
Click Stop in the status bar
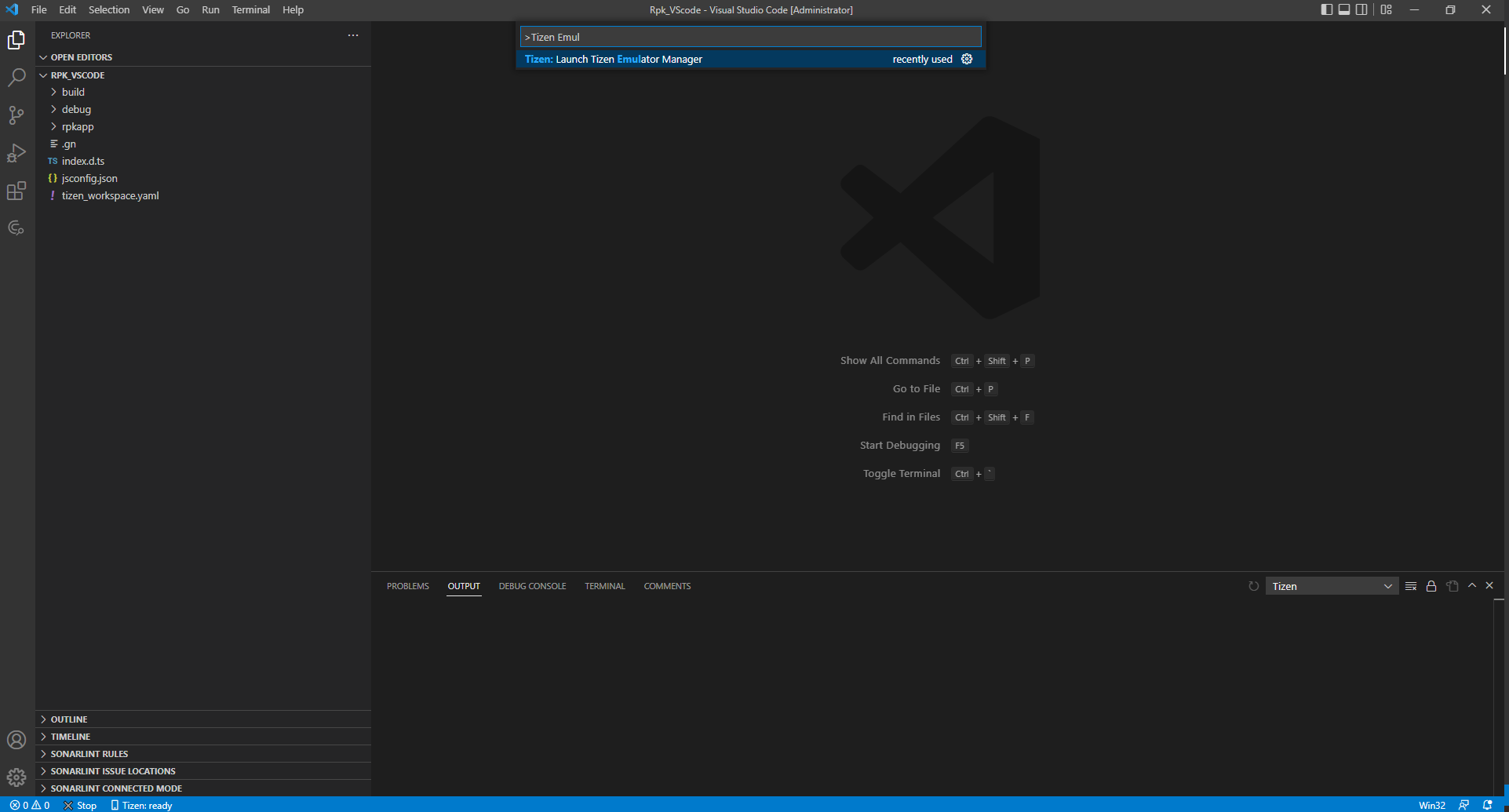80,805
